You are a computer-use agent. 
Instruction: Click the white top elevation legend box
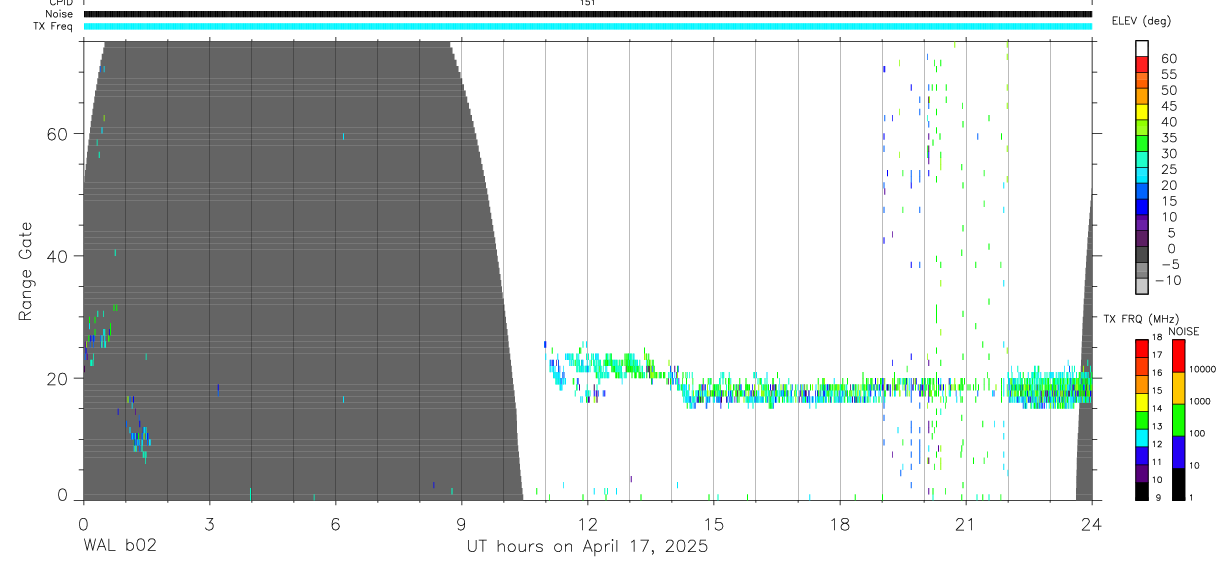(x=1142, y=49)
